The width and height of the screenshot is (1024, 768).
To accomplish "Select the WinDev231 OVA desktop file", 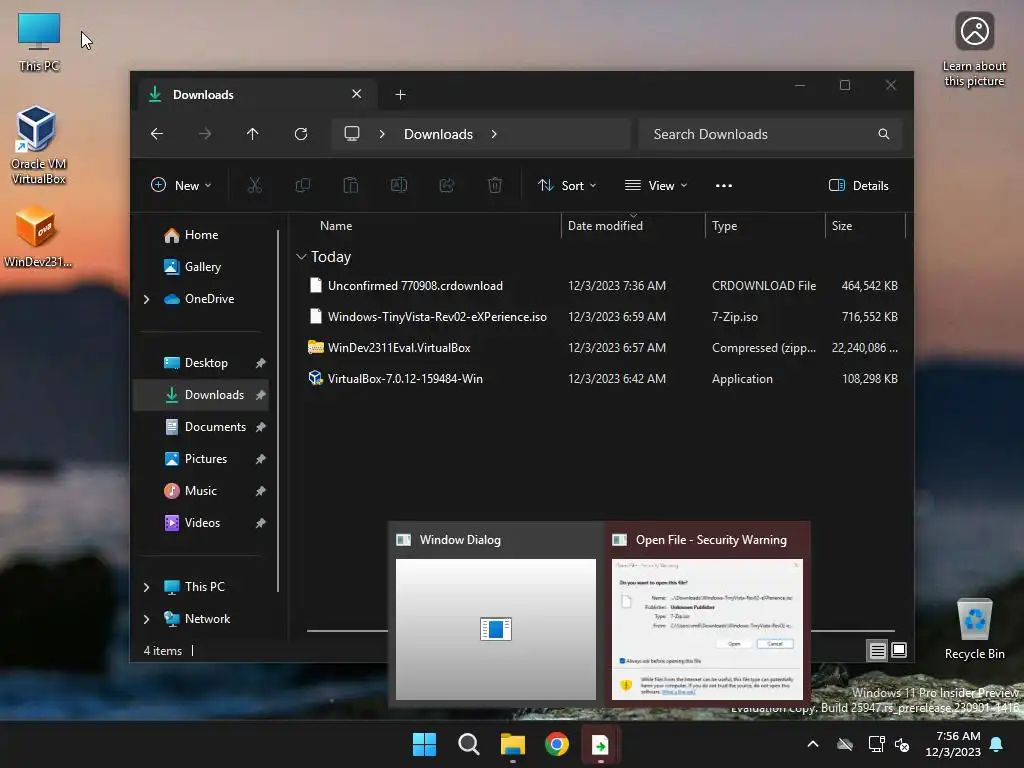I will click(37, 236).
